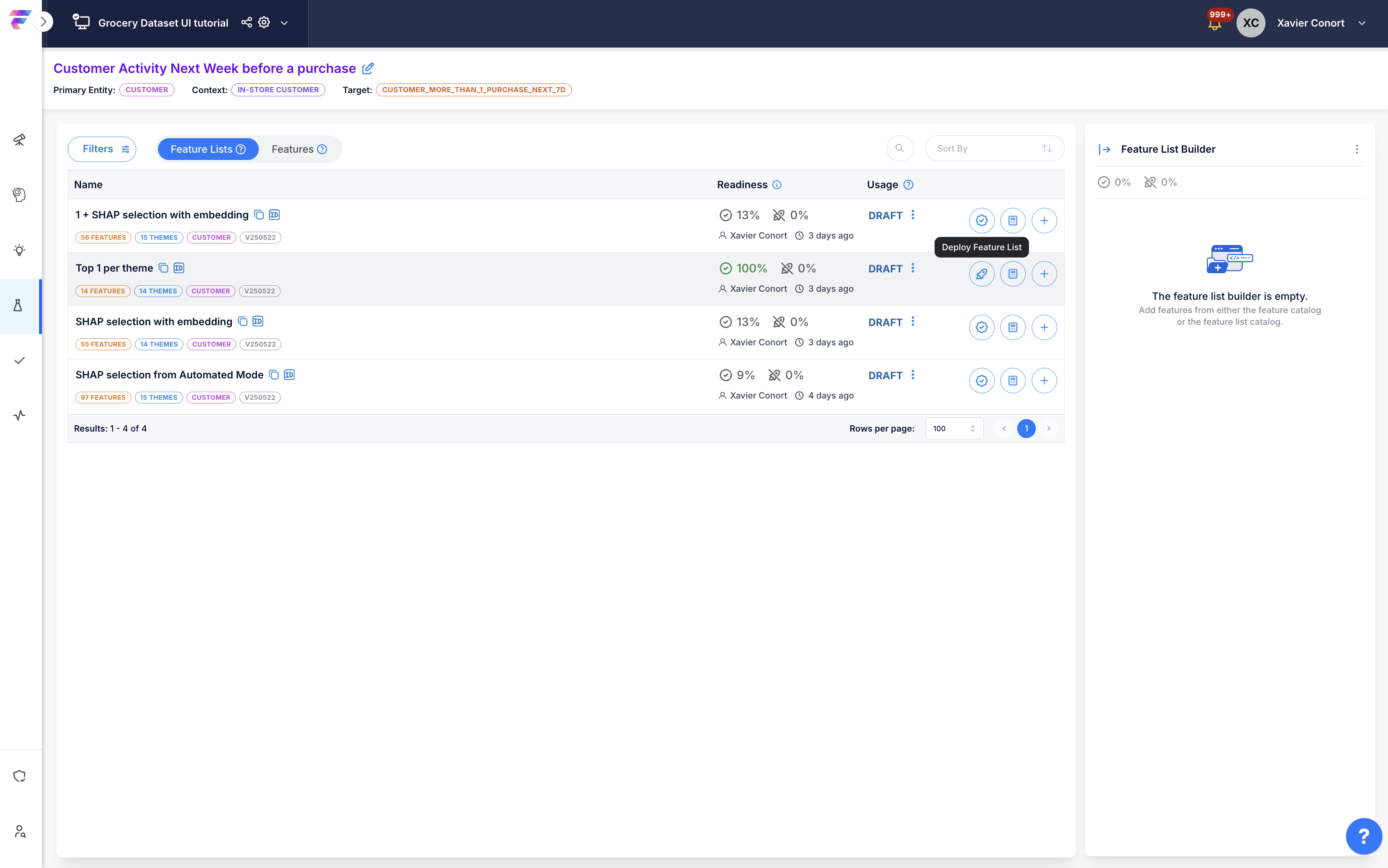Edit the use case title with pencil icon

coord(368,69)
